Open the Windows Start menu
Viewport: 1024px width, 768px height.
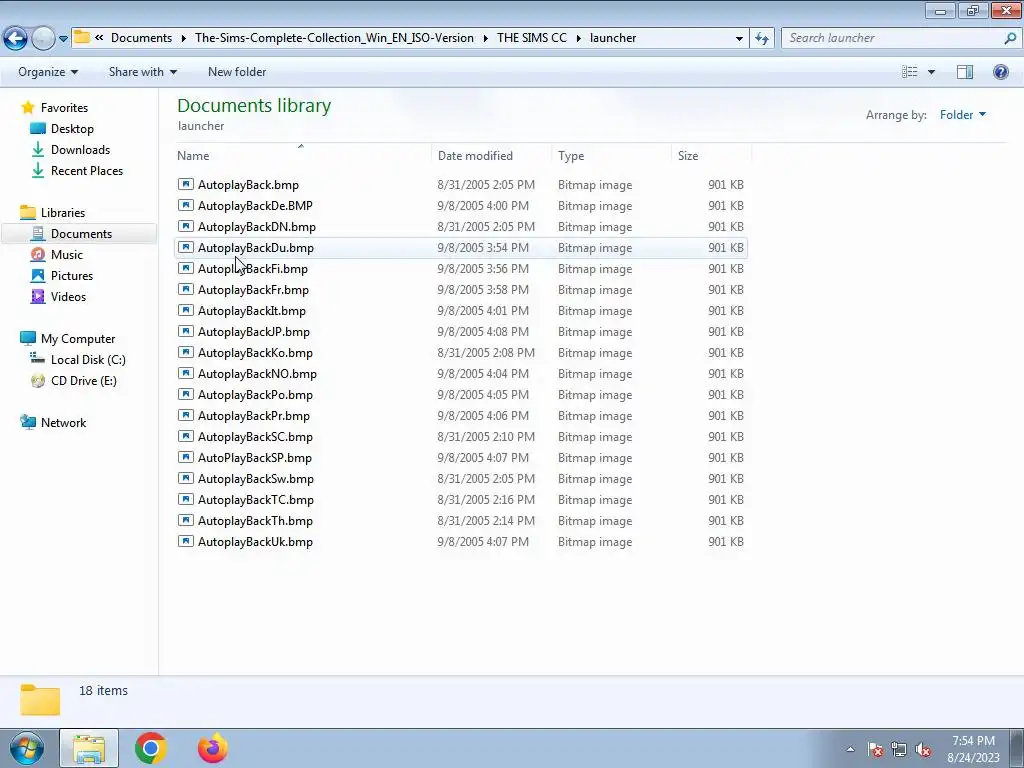tap(26, 748)
